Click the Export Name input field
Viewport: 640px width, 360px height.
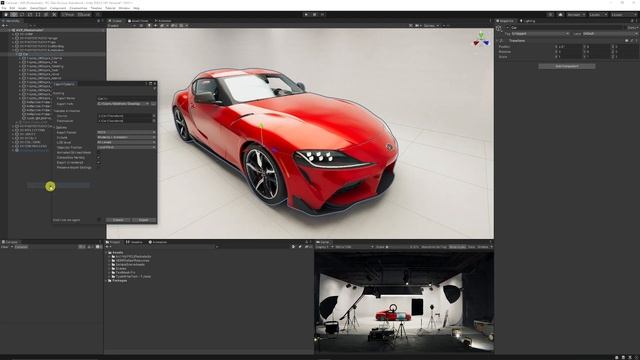(126, 98)
